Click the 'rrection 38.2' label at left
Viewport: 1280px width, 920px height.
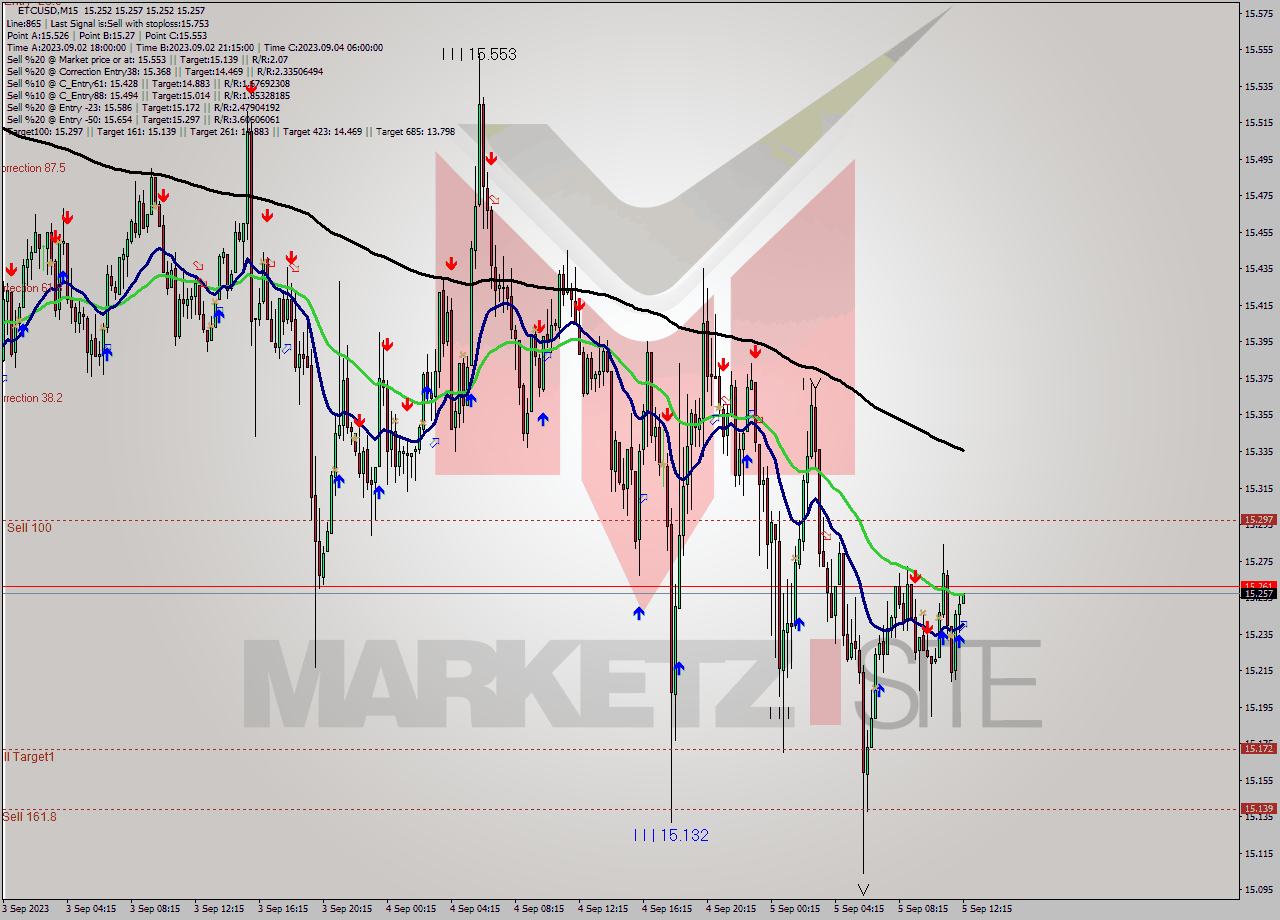coord(32,398)
